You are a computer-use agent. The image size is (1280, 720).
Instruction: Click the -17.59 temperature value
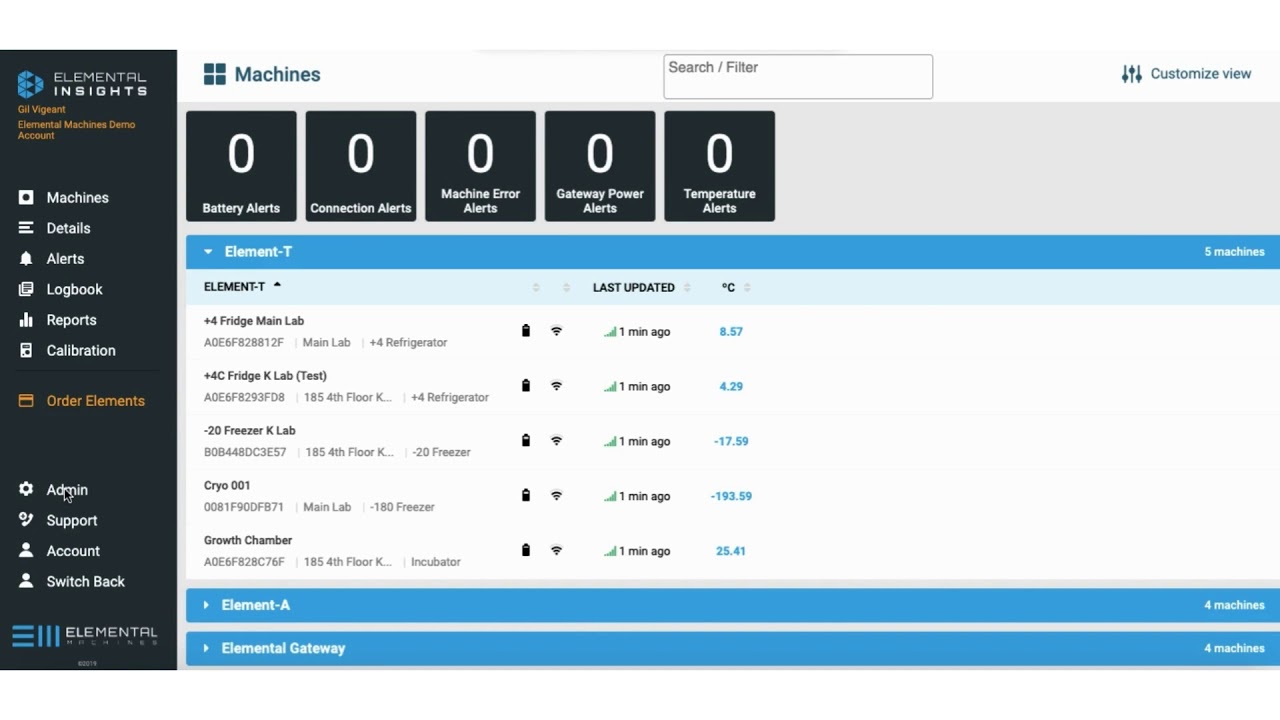tap(731, 441)
